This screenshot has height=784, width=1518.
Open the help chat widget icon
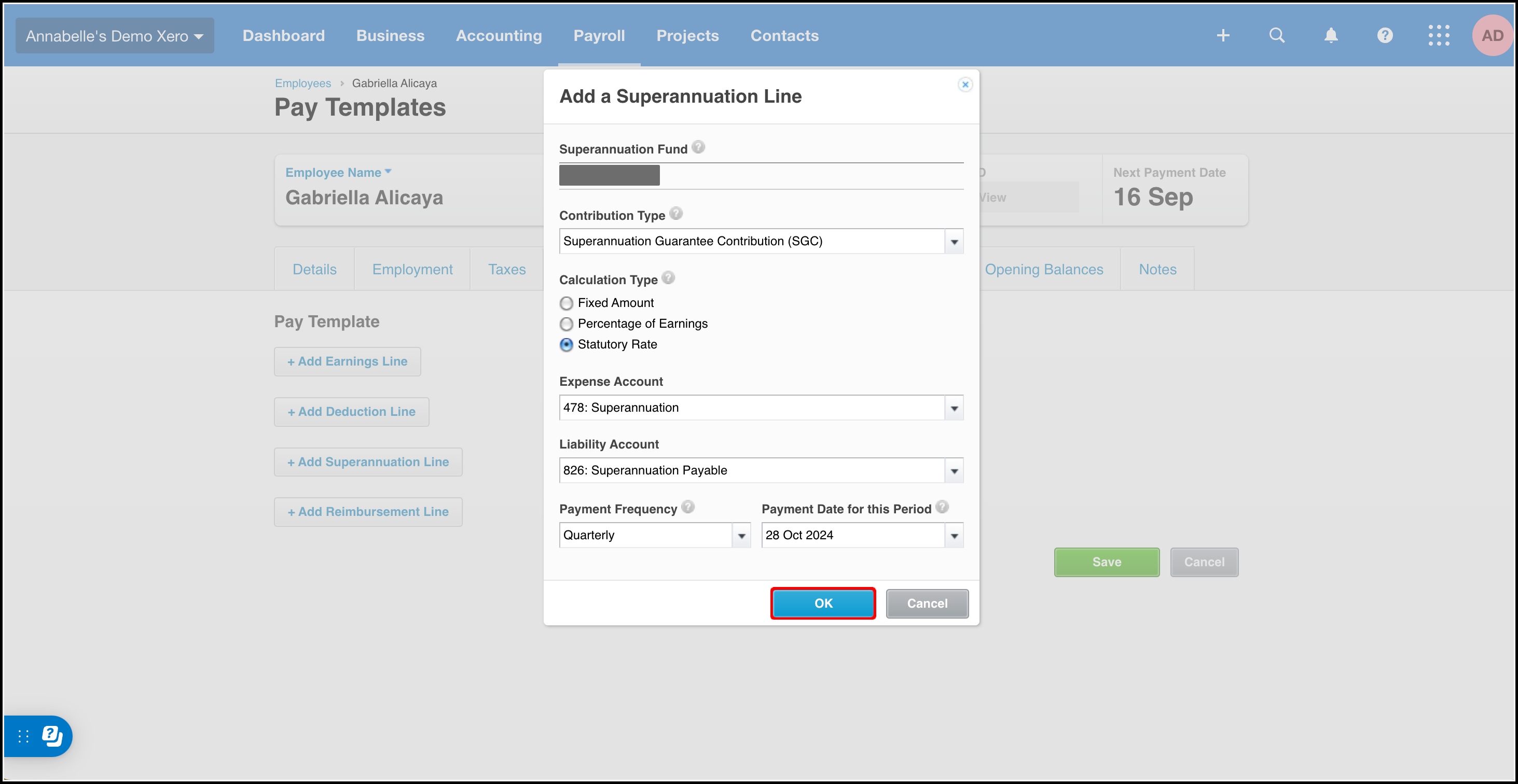tap(52, 736)
